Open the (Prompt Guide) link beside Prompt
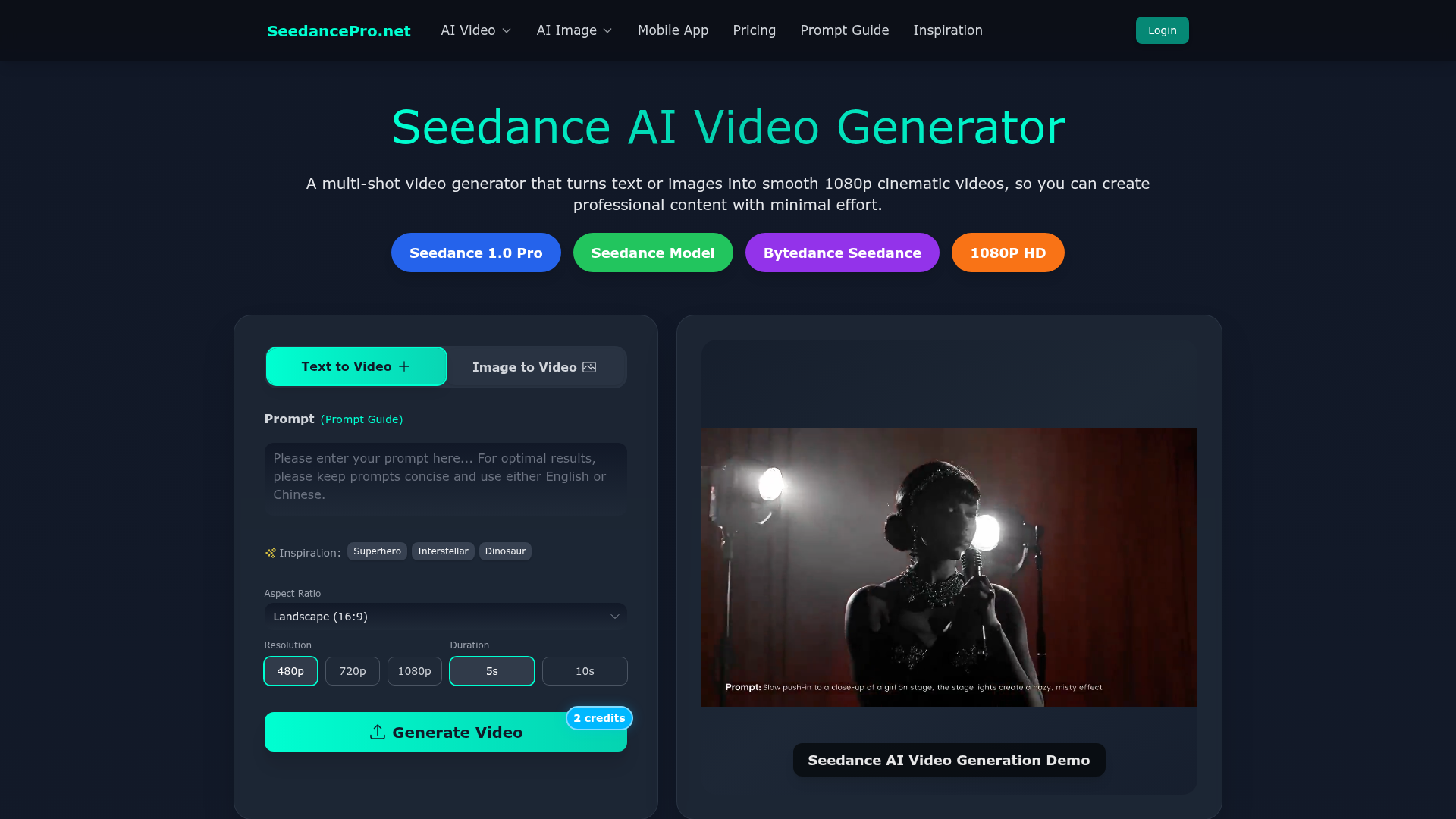 coord(362,419)
